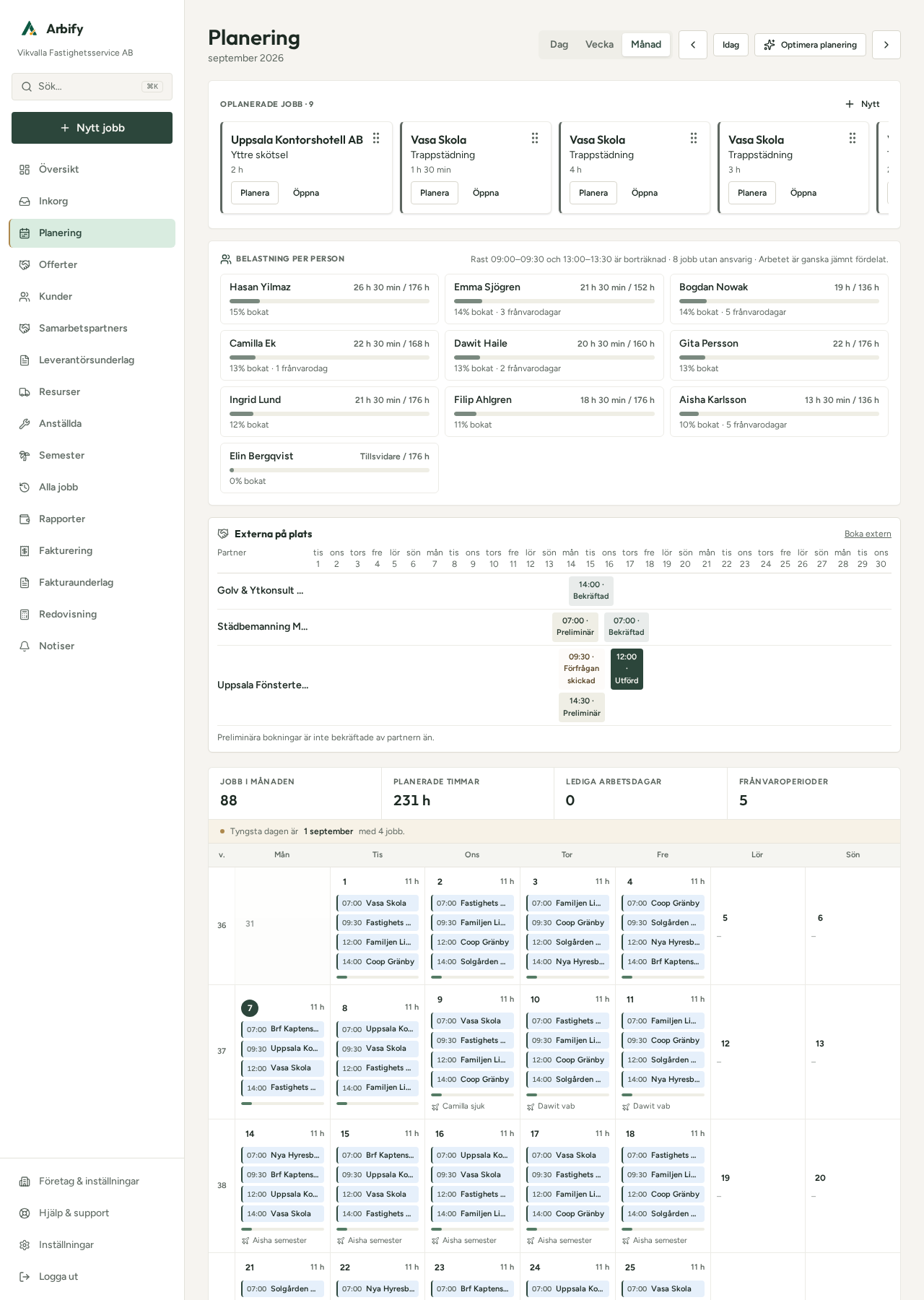The height and width of the screenshot is (1300, 924).
Task: Follow the Boka extern link
Action: [868, 534]
